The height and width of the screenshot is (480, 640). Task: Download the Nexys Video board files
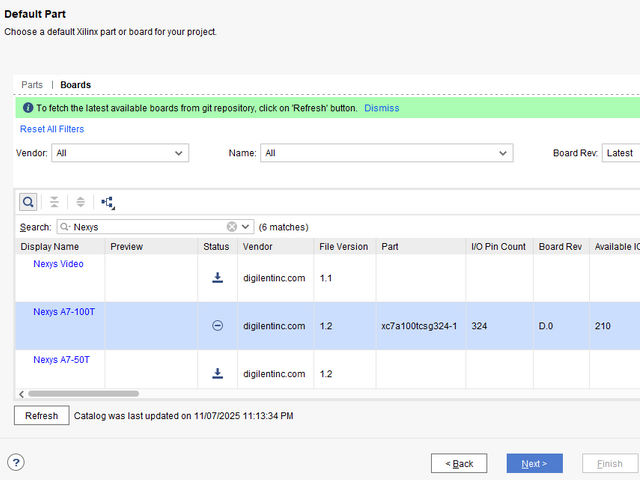[x=217, y=278]
